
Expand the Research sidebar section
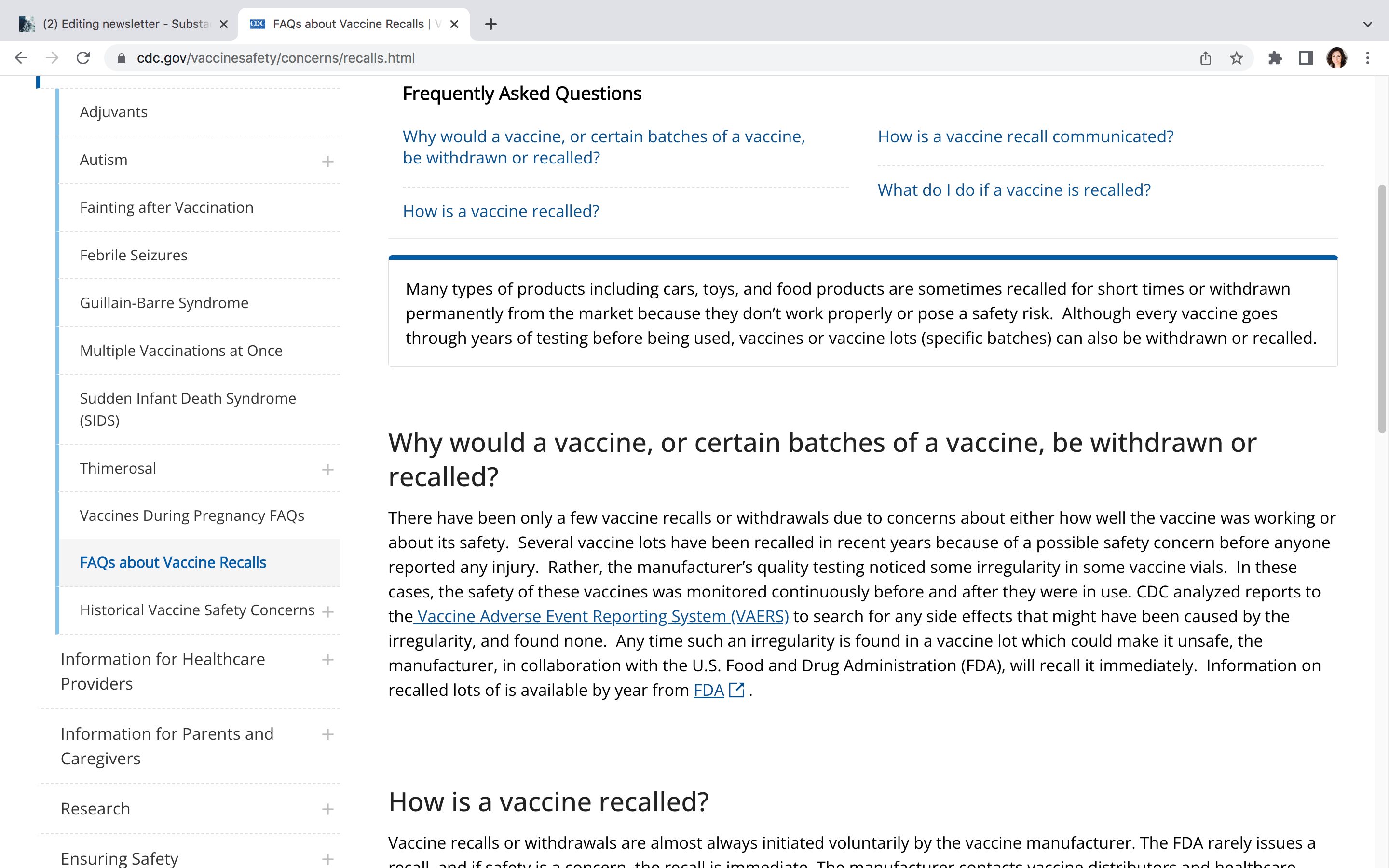pyautogui.click(x=328, y=809)
